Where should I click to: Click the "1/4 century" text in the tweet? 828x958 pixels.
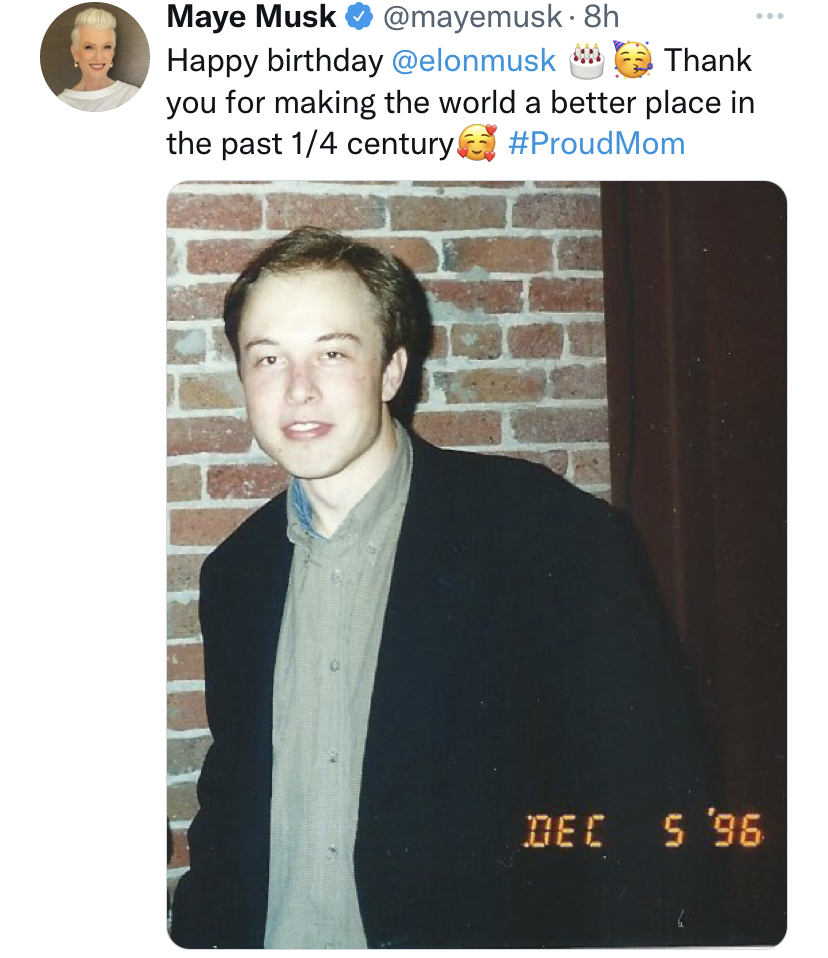click(x=371, y=145)
